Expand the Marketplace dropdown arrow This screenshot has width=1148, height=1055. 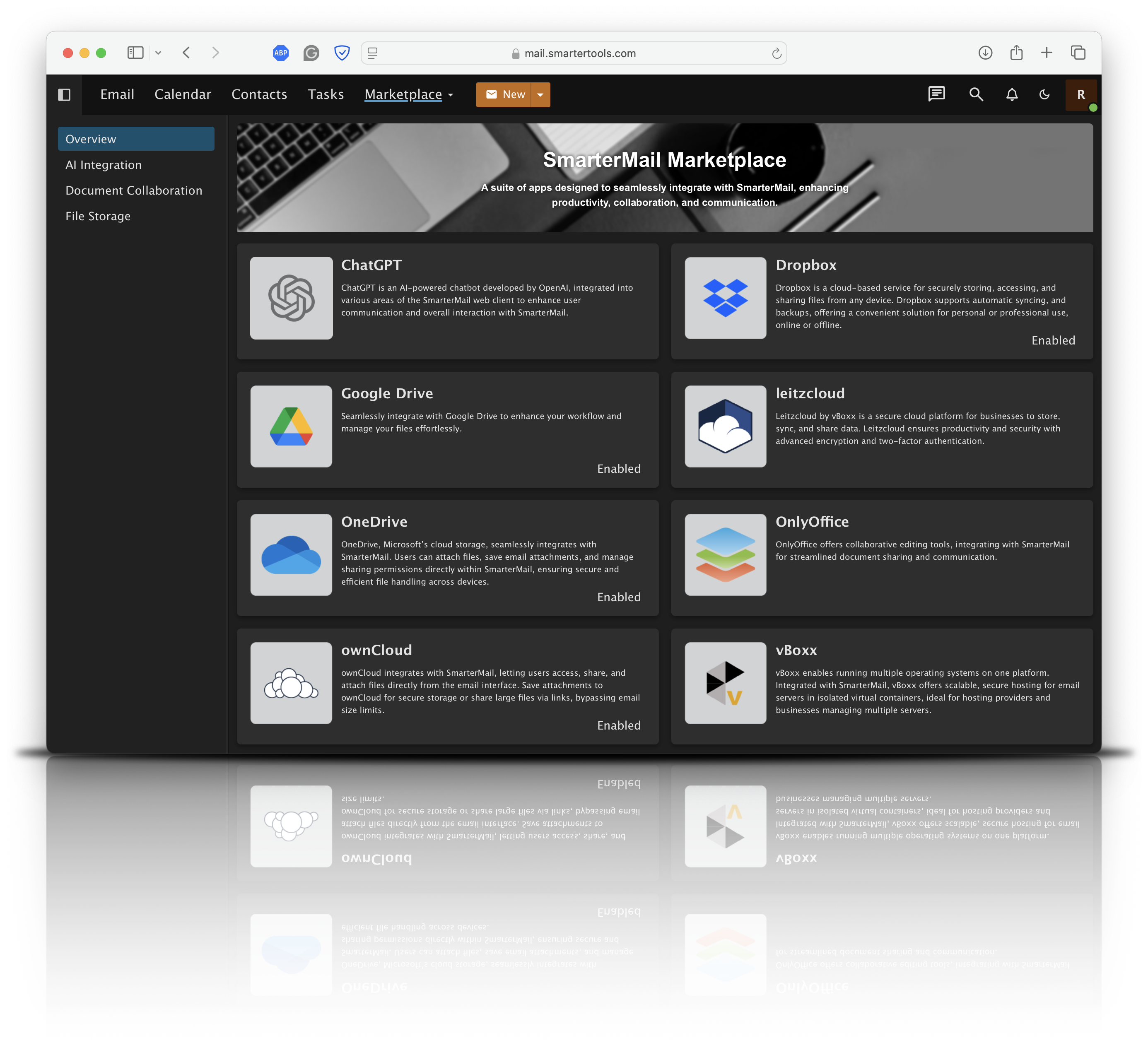(x=451, y=95)
